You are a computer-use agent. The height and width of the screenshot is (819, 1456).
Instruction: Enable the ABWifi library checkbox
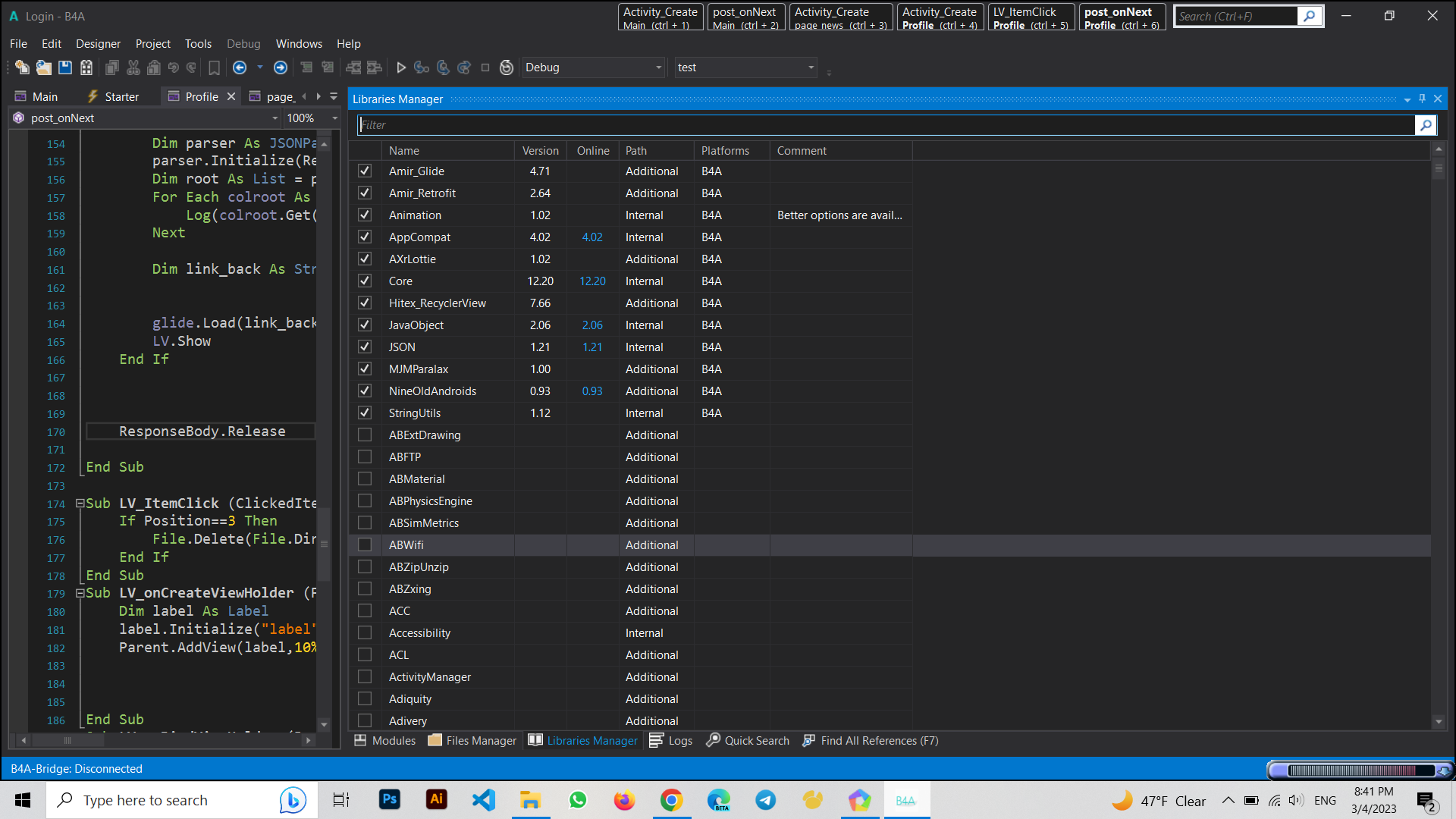[x=365, y=545]
